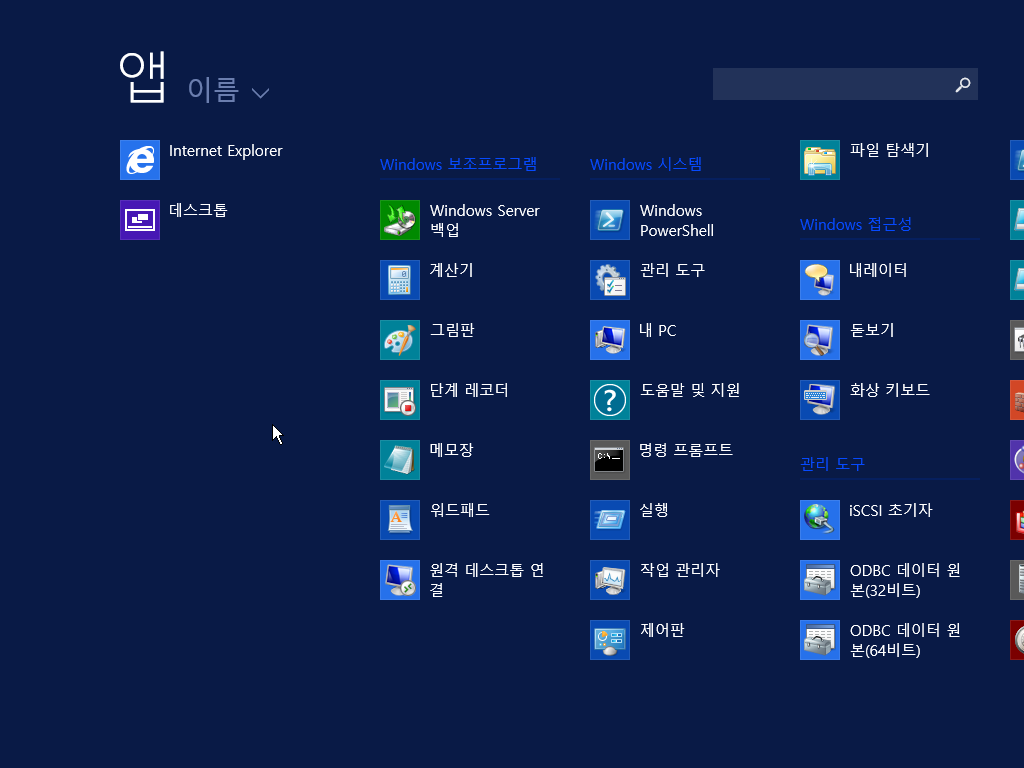Screen dimensions: 1024x768
Task: Click the 그림판 label text
Action: pyautogui.click(x=452, y=330)
